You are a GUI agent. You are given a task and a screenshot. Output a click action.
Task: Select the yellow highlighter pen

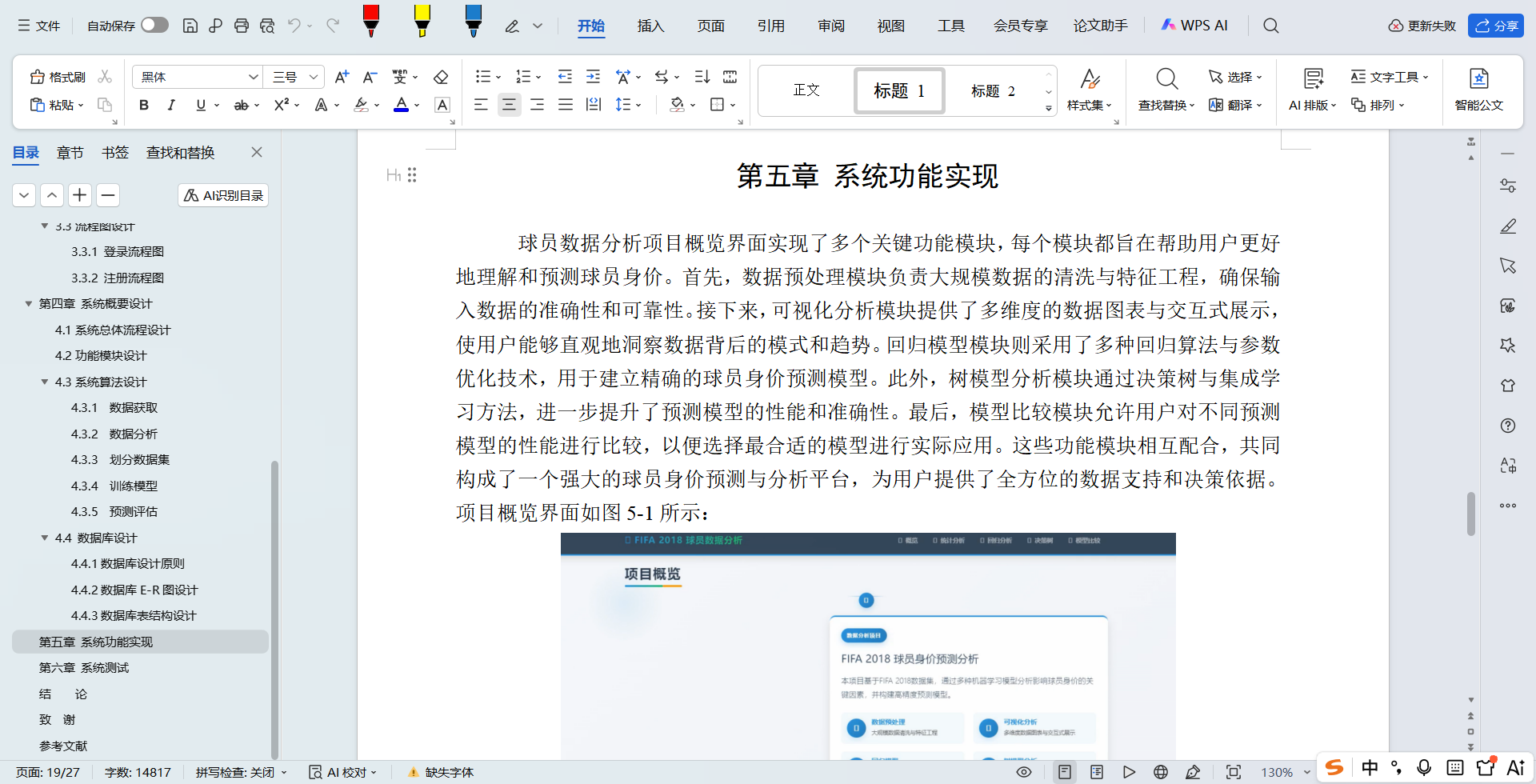pyautogui.click(x=422, y=21)
